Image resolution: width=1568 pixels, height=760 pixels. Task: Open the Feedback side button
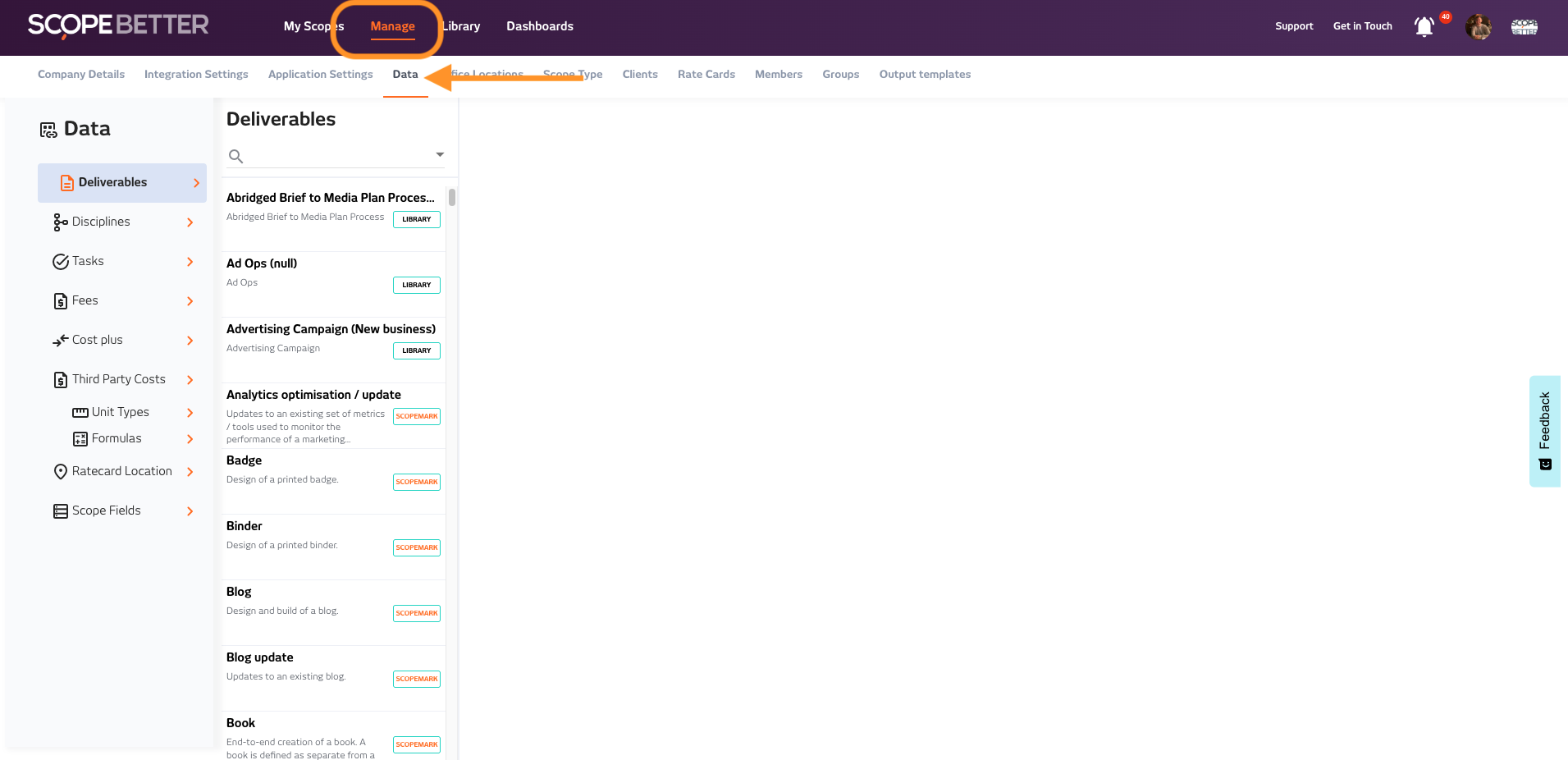point(1544,431)
